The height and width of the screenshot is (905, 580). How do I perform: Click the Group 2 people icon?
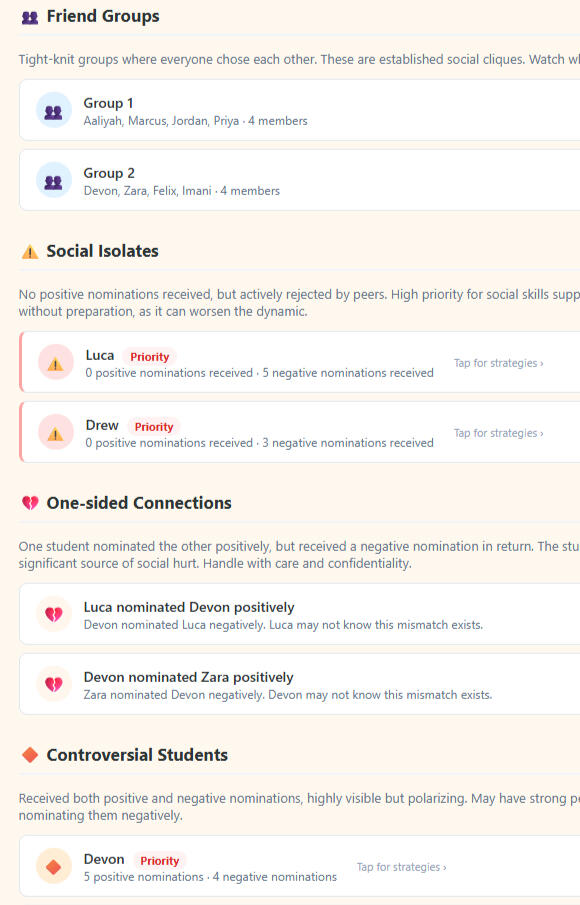click(54, 180)
